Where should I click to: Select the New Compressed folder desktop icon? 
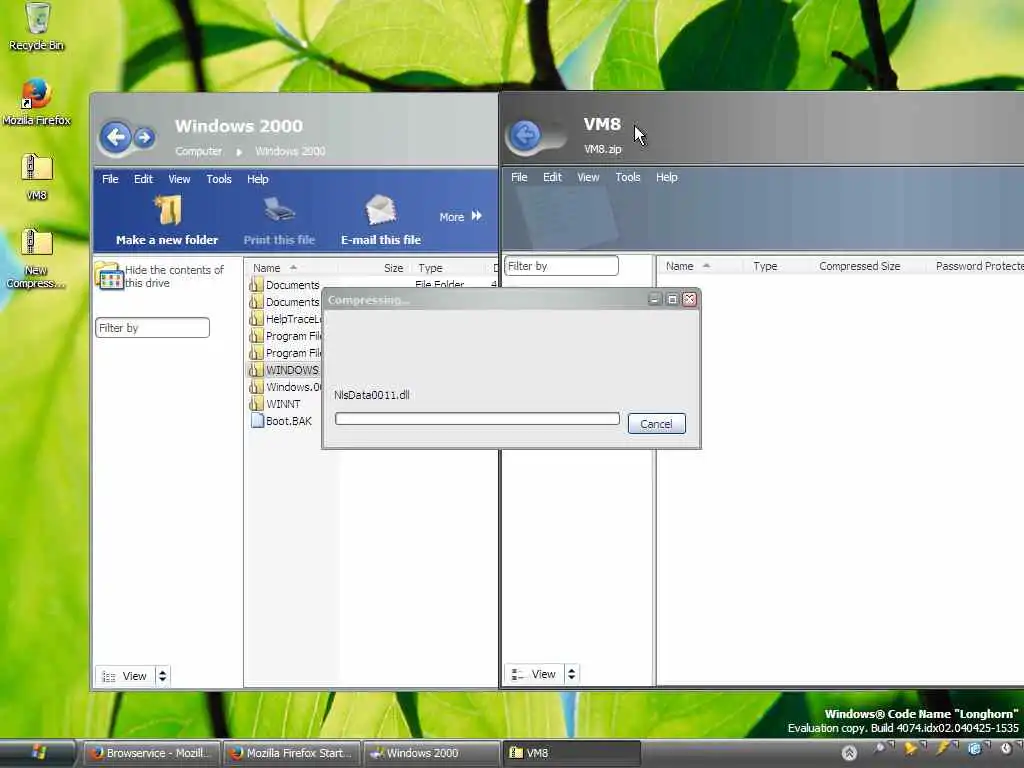(36, 258)
